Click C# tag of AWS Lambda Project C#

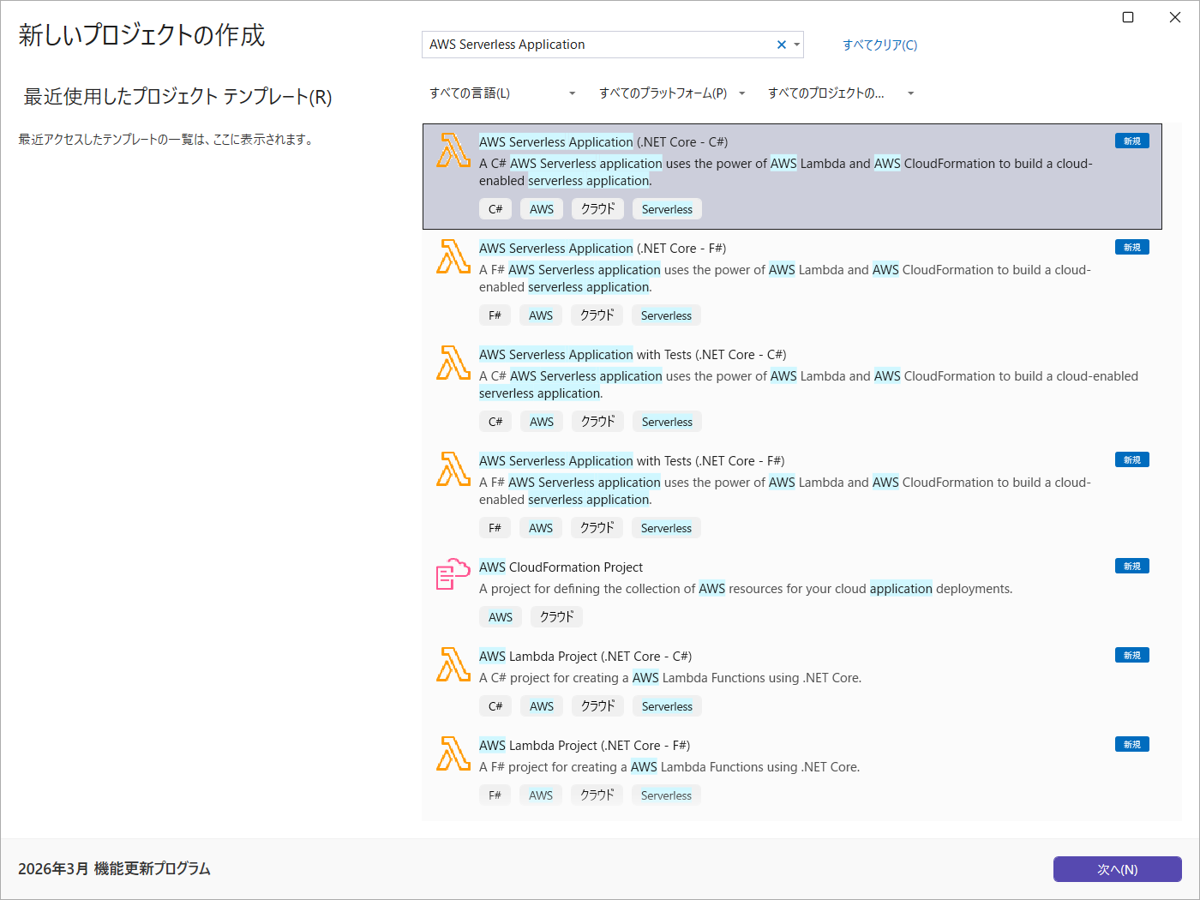pyautogui.click(x=495, y=706)
